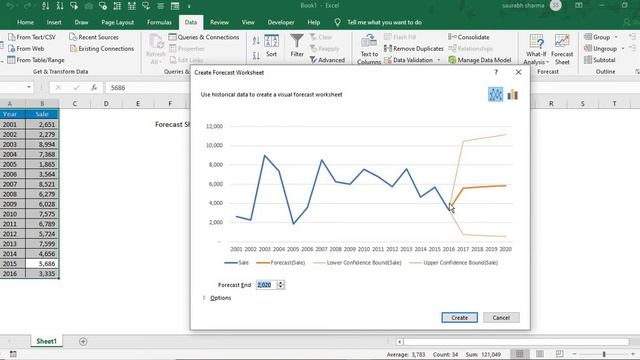This screenshot has width=640, height=360.
Task: Switch to Normal view icon
Action: tap(519, 354)
